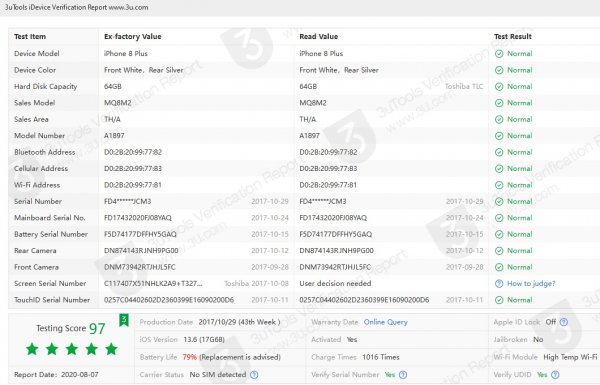The image size is (600, 385).
Task: Click the help icon beside How to judge
Action: [499, 284]
